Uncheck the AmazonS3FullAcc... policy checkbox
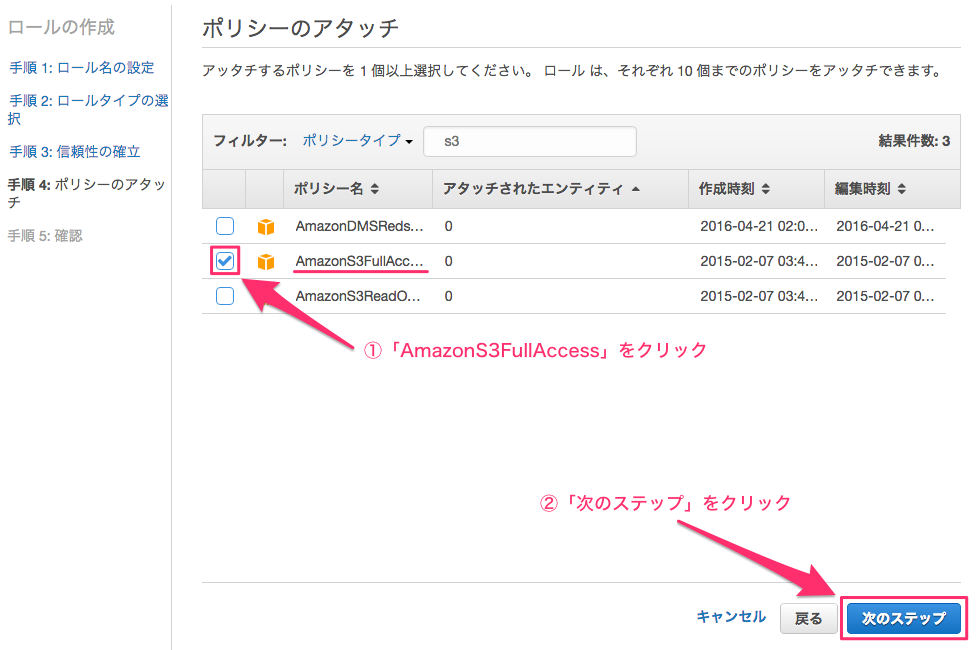The height and width of the screenshot is (650, 977). (225, 260)
